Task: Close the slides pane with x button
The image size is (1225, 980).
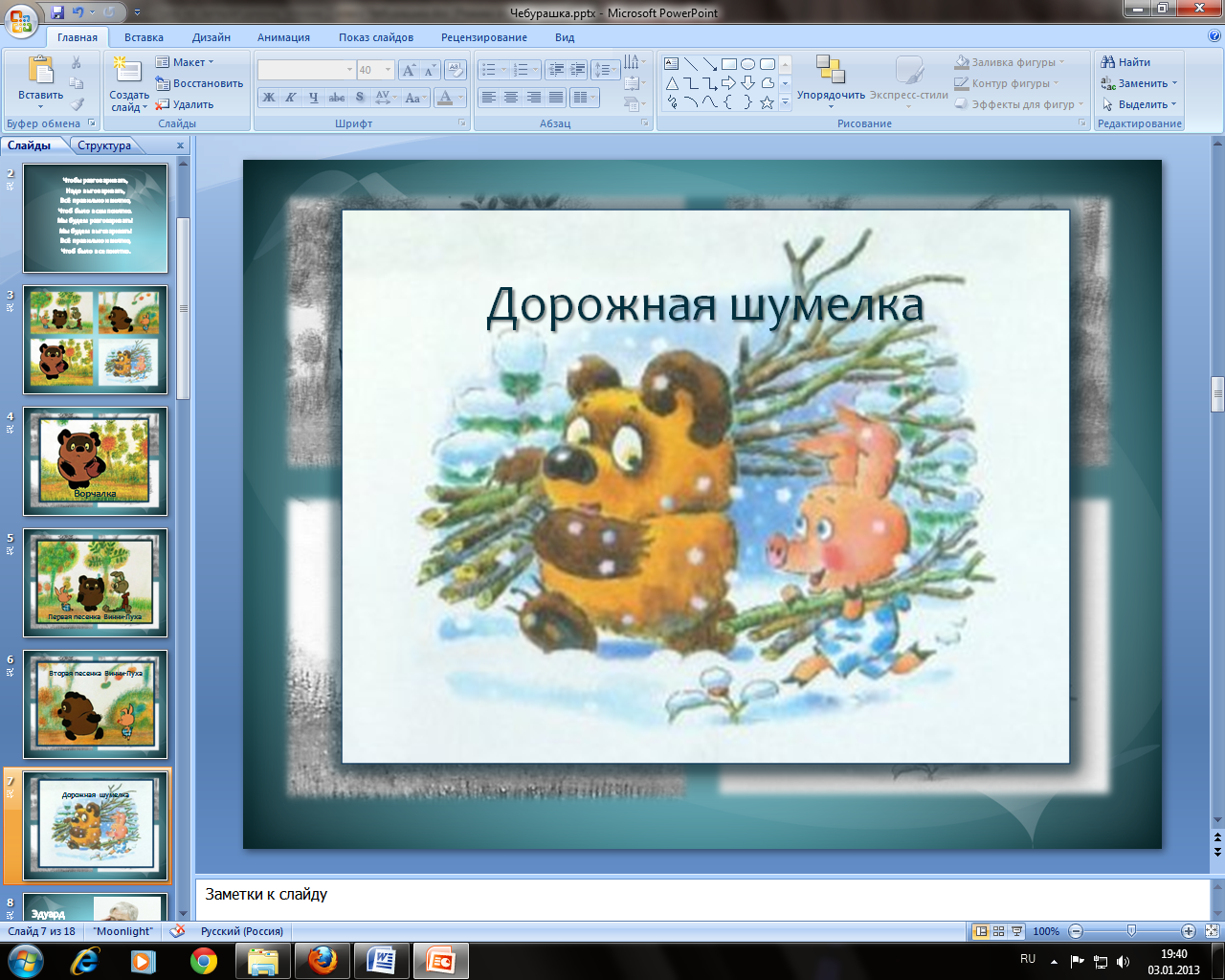Action: point(180,145)
